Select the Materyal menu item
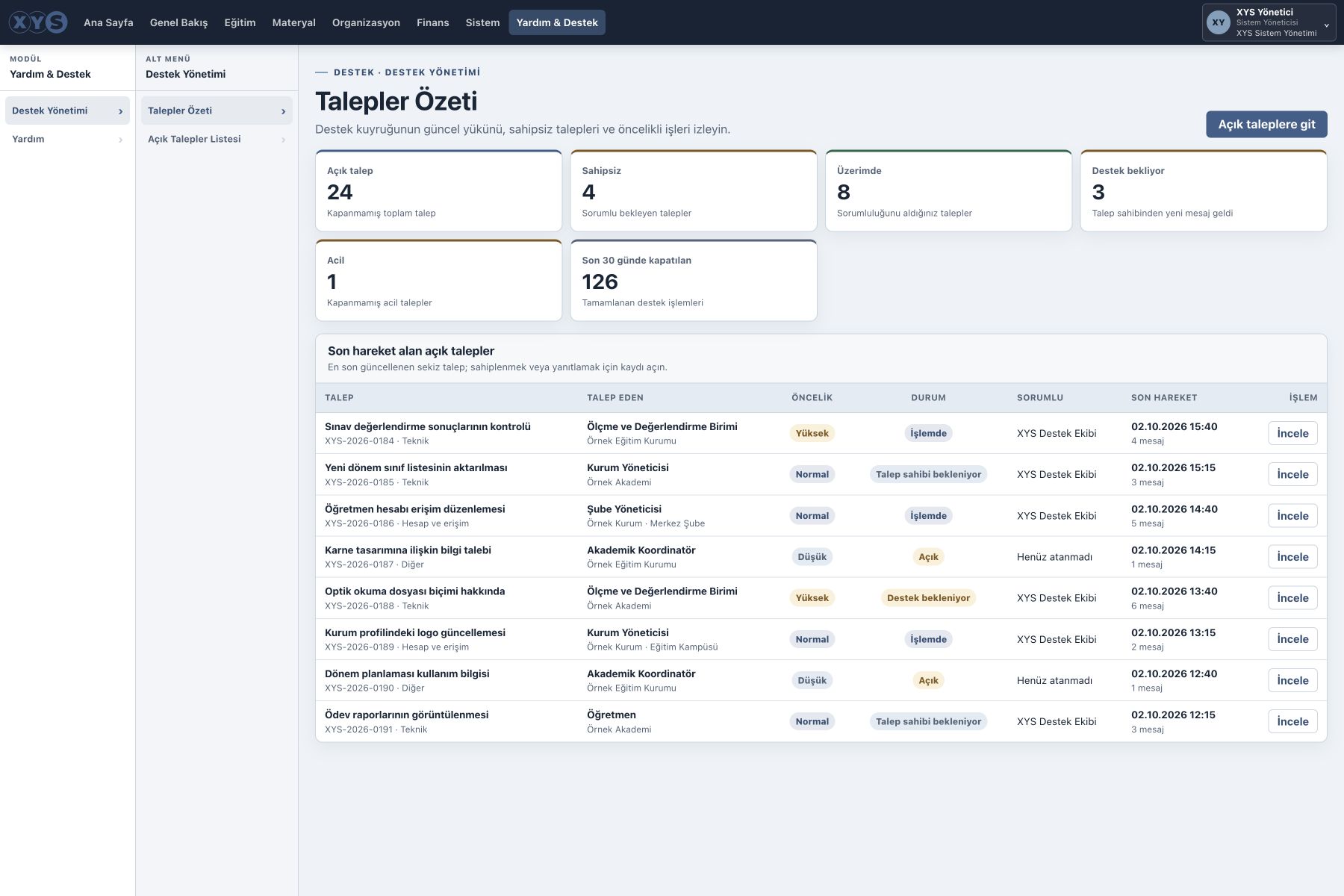 coord(293,22)
